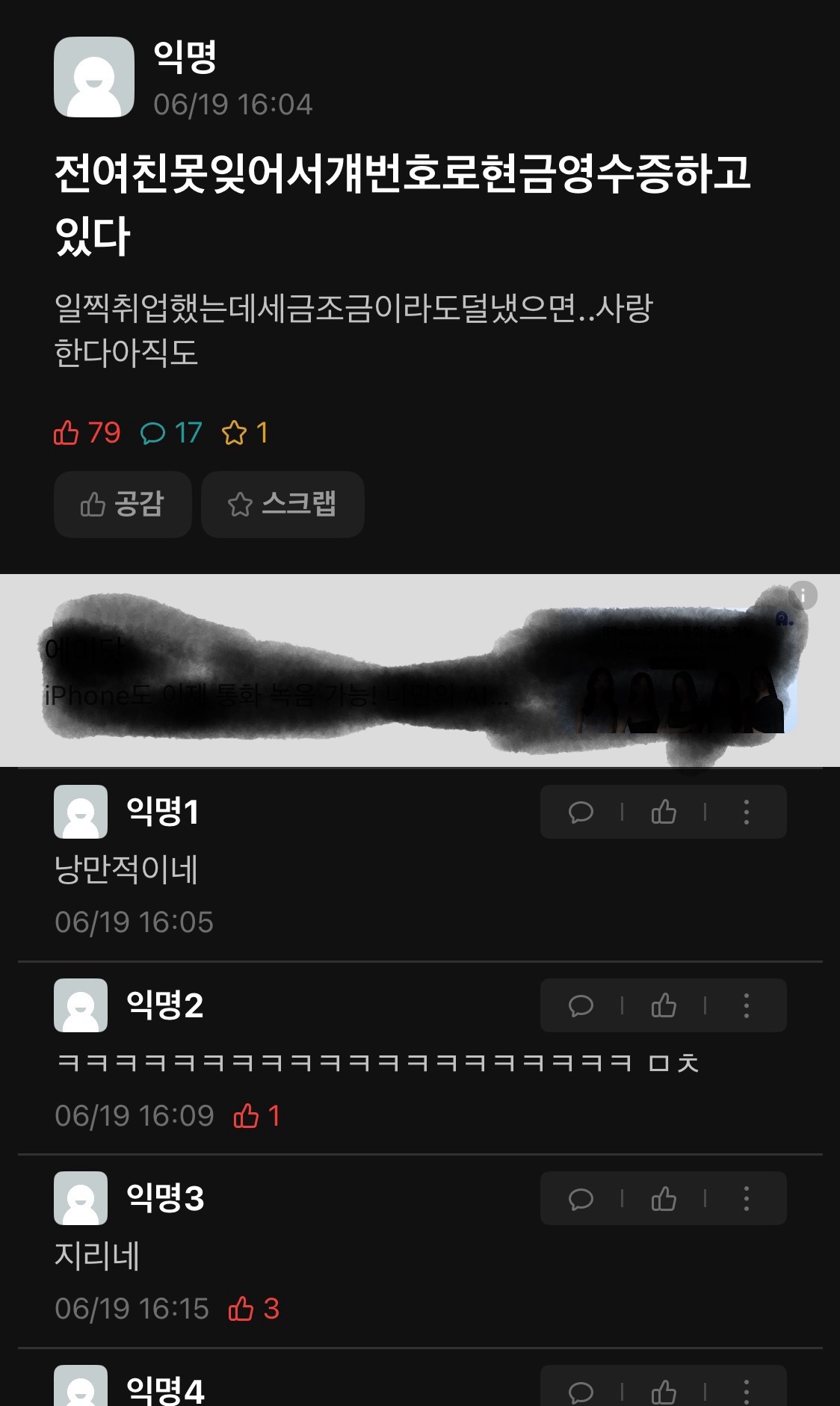840x1406 pixels.
Task: Like 익명1's comment with the thumbs-up icon
Action: 664,812
